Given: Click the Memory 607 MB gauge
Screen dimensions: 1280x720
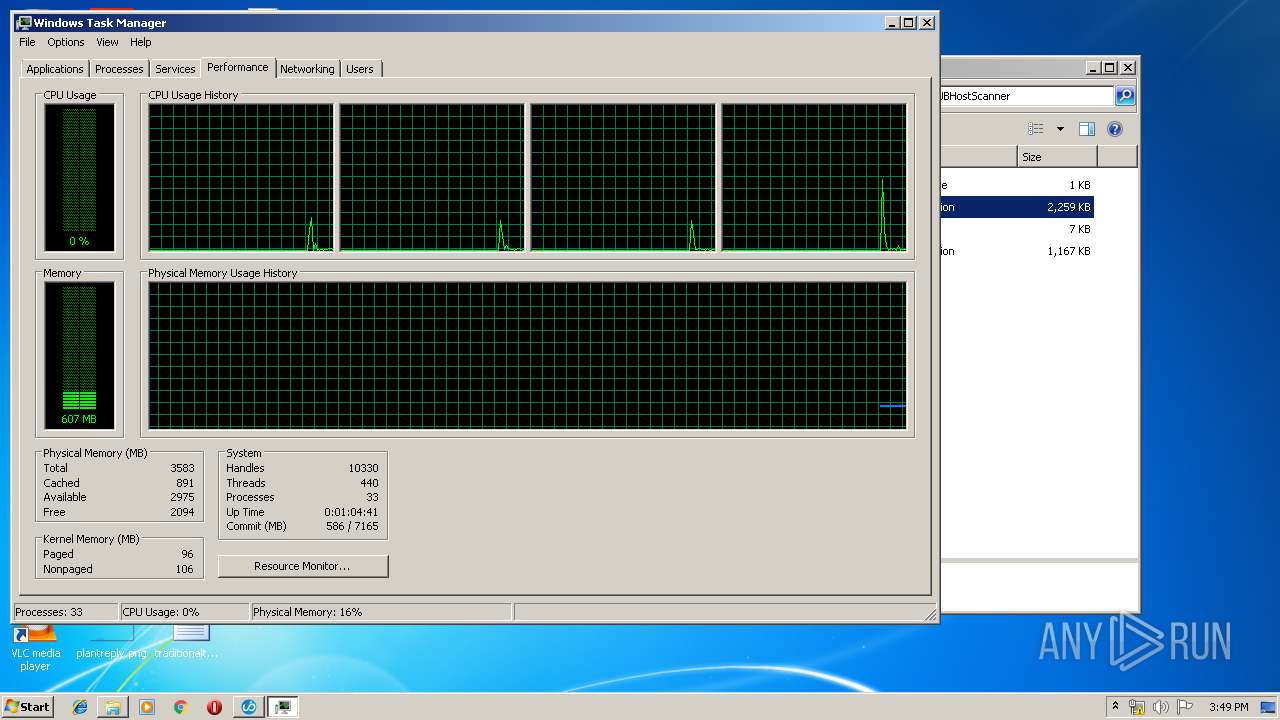Looking at the screenshot, I should (79, 355).
